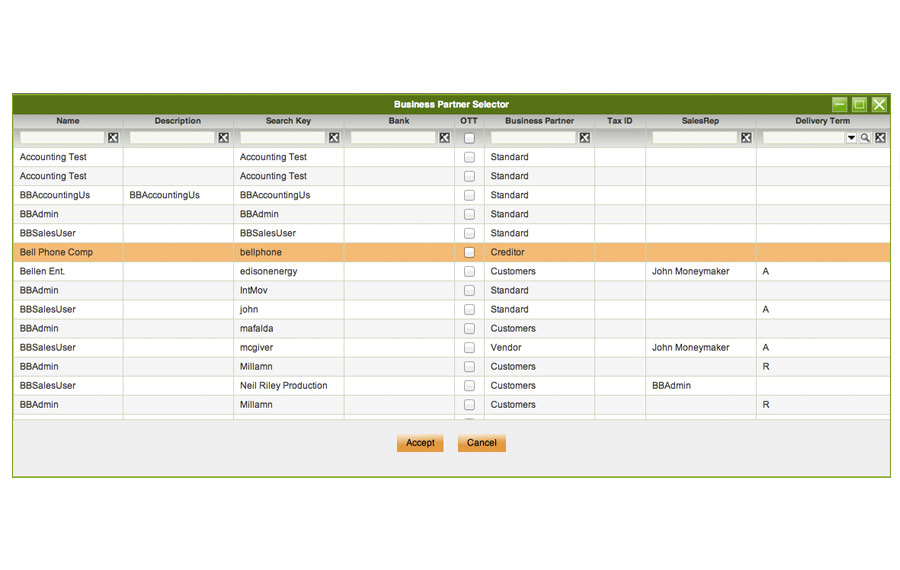Image resolution: width=900 pixels, height=570 pixels.
Task: Clear the Description filter field
Action: (x=223, y=138)
